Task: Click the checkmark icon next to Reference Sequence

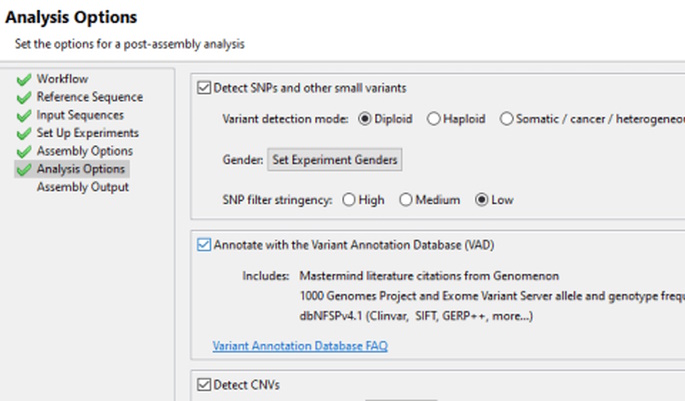Action: pos(24,97)
